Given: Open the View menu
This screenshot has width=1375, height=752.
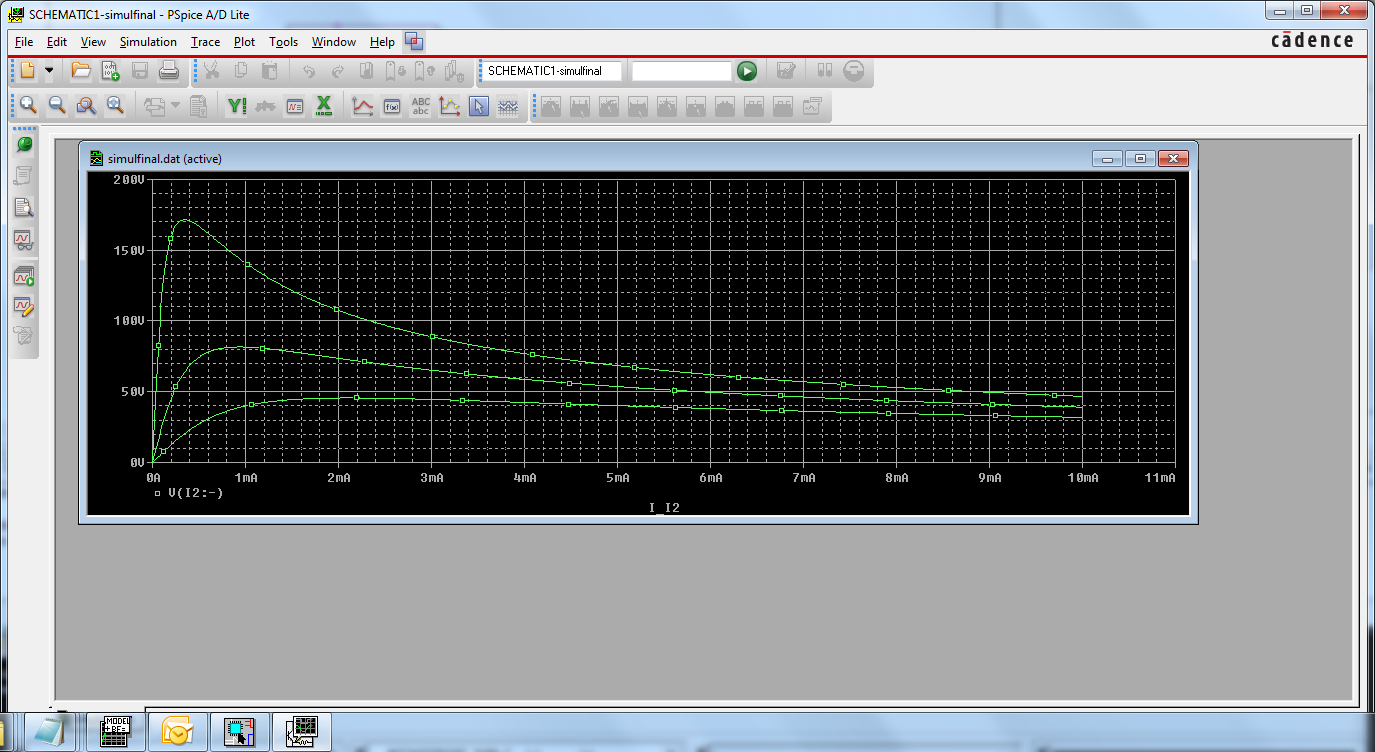Looking at the screenshot, I should tap(93, 42).
